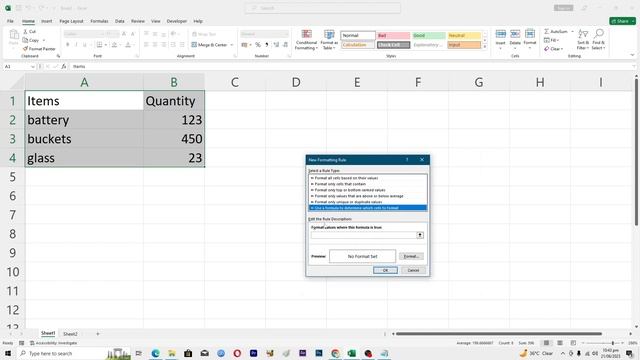Screen dimensions: 640x360
Task: Select 'Format all cells based on their values'
Action: click(368, 178)
